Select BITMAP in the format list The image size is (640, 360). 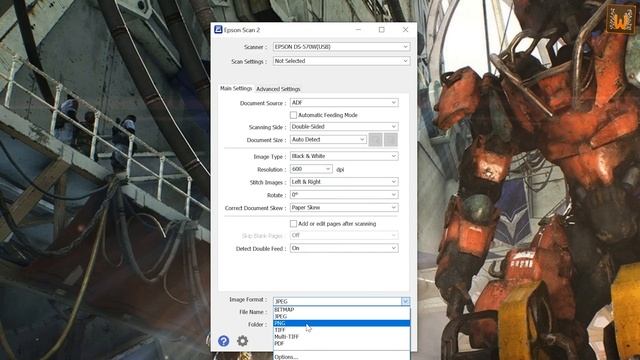[341, 310]
